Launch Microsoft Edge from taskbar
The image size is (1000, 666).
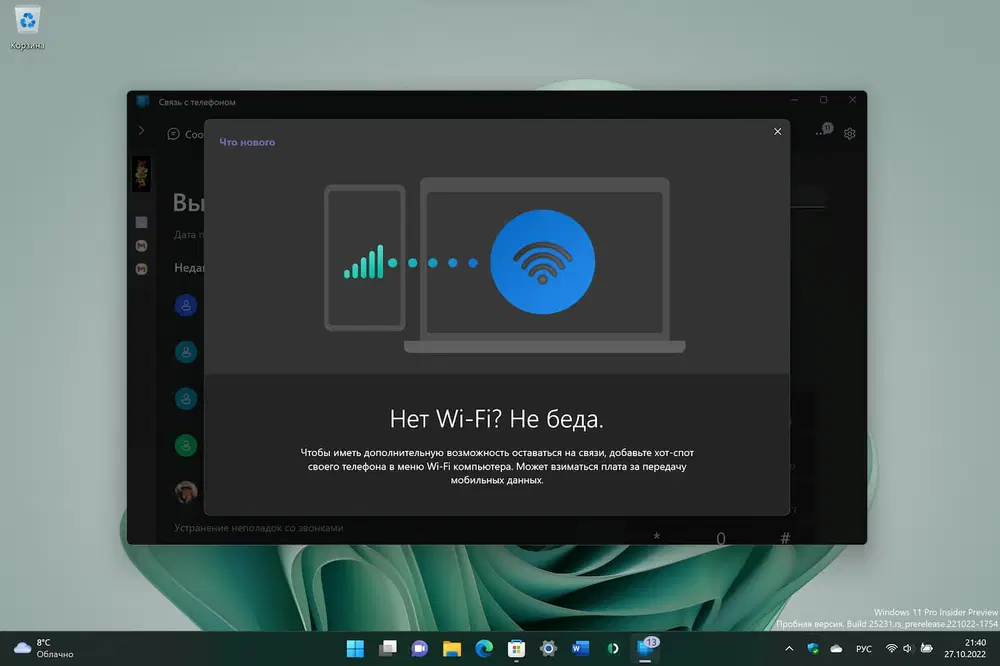pos(484,649)
